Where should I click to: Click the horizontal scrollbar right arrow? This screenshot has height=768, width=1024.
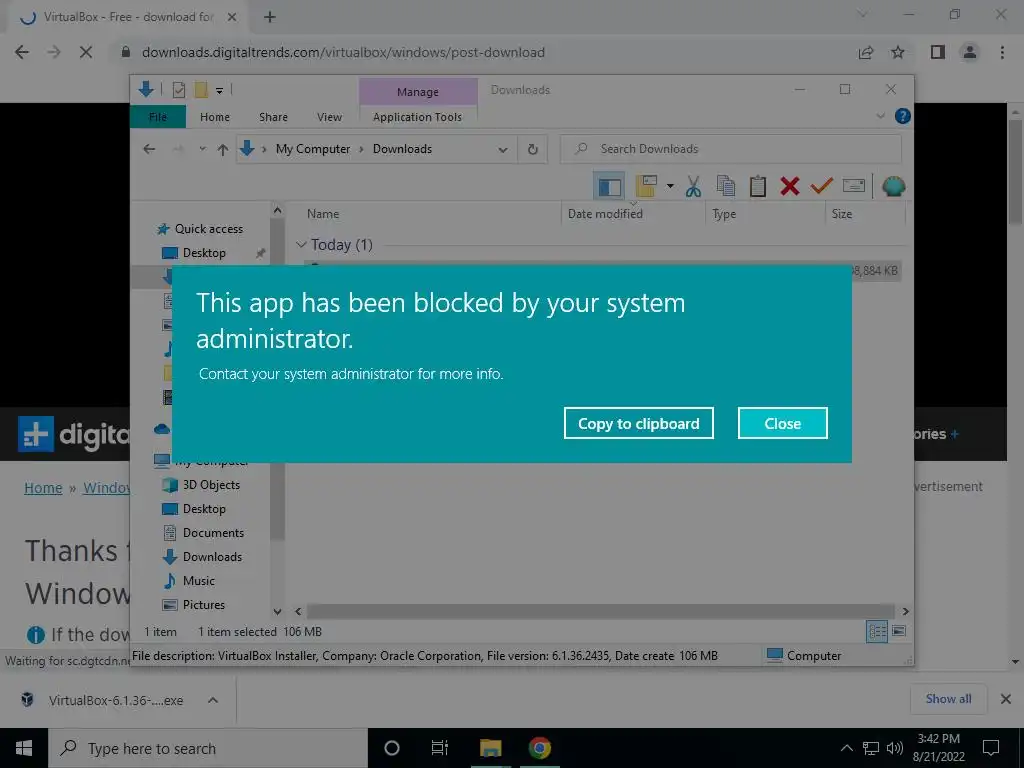tap(906, 611)
